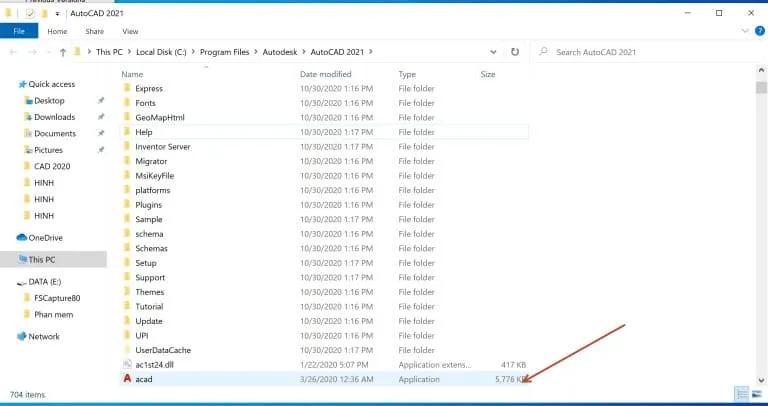Select the Express folder icon
768x406 pixels.
tap(127, 88)
